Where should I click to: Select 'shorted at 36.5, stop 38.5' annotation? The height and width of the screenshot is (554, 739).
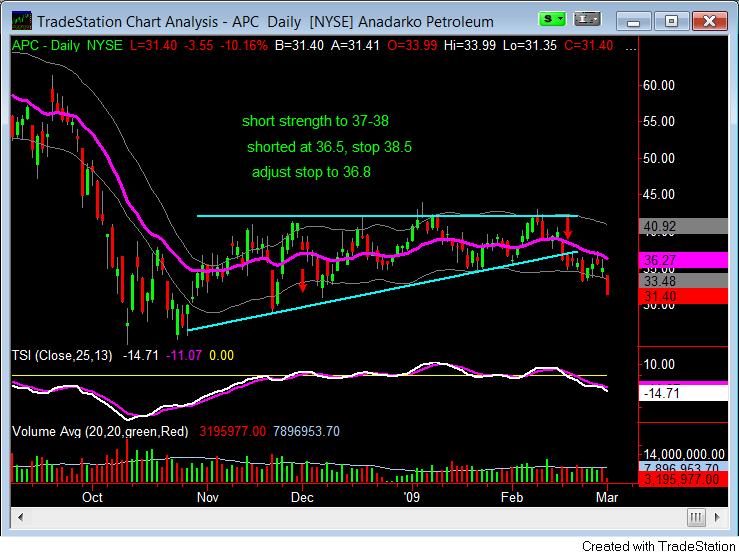[329, 147]
